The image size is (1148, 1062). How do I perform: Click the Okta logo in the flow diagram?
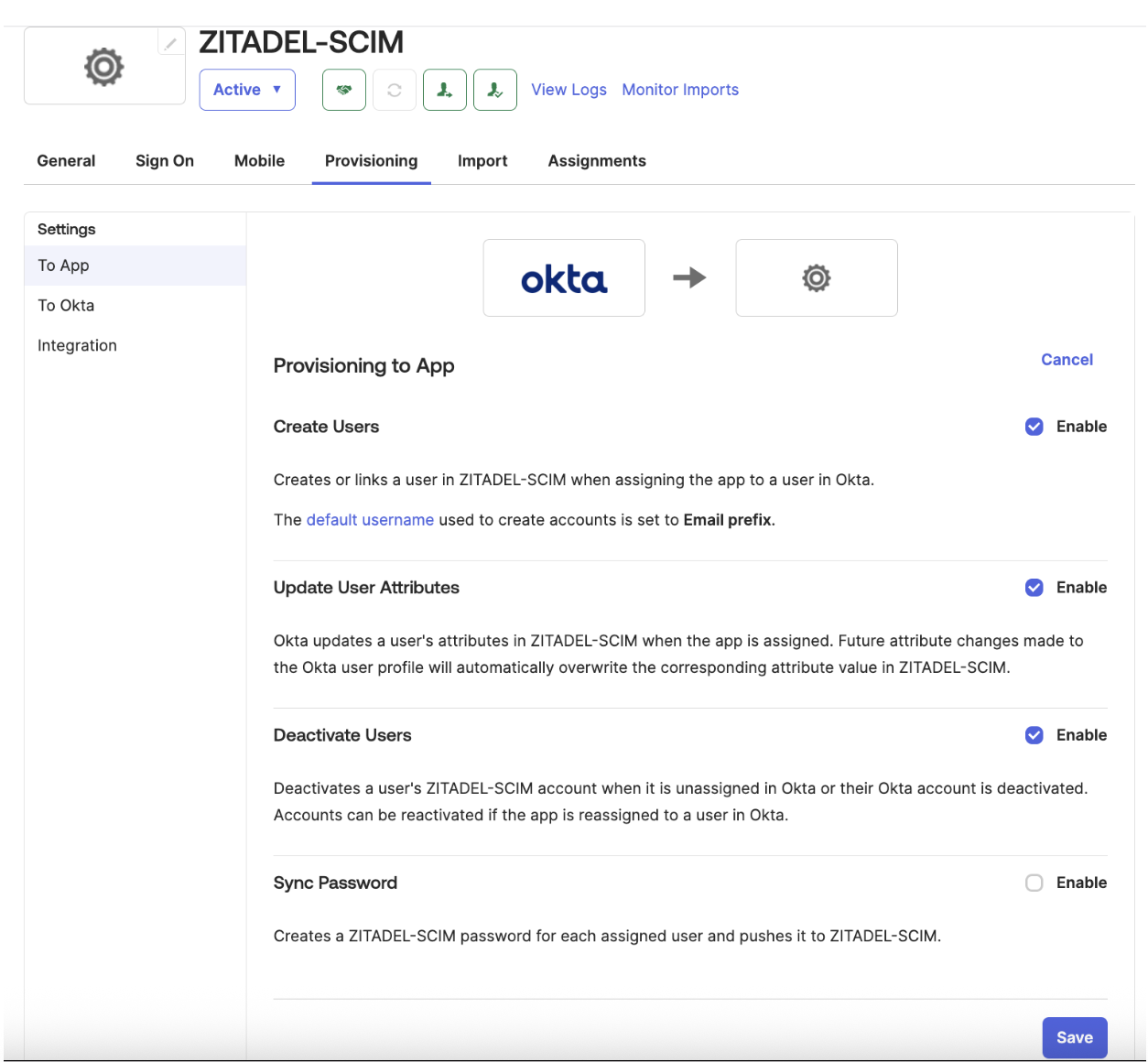coord(563,277)
